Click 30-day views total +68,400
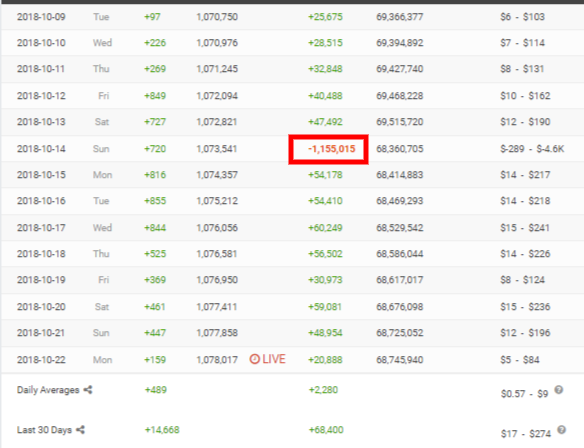 click(326, 430)
